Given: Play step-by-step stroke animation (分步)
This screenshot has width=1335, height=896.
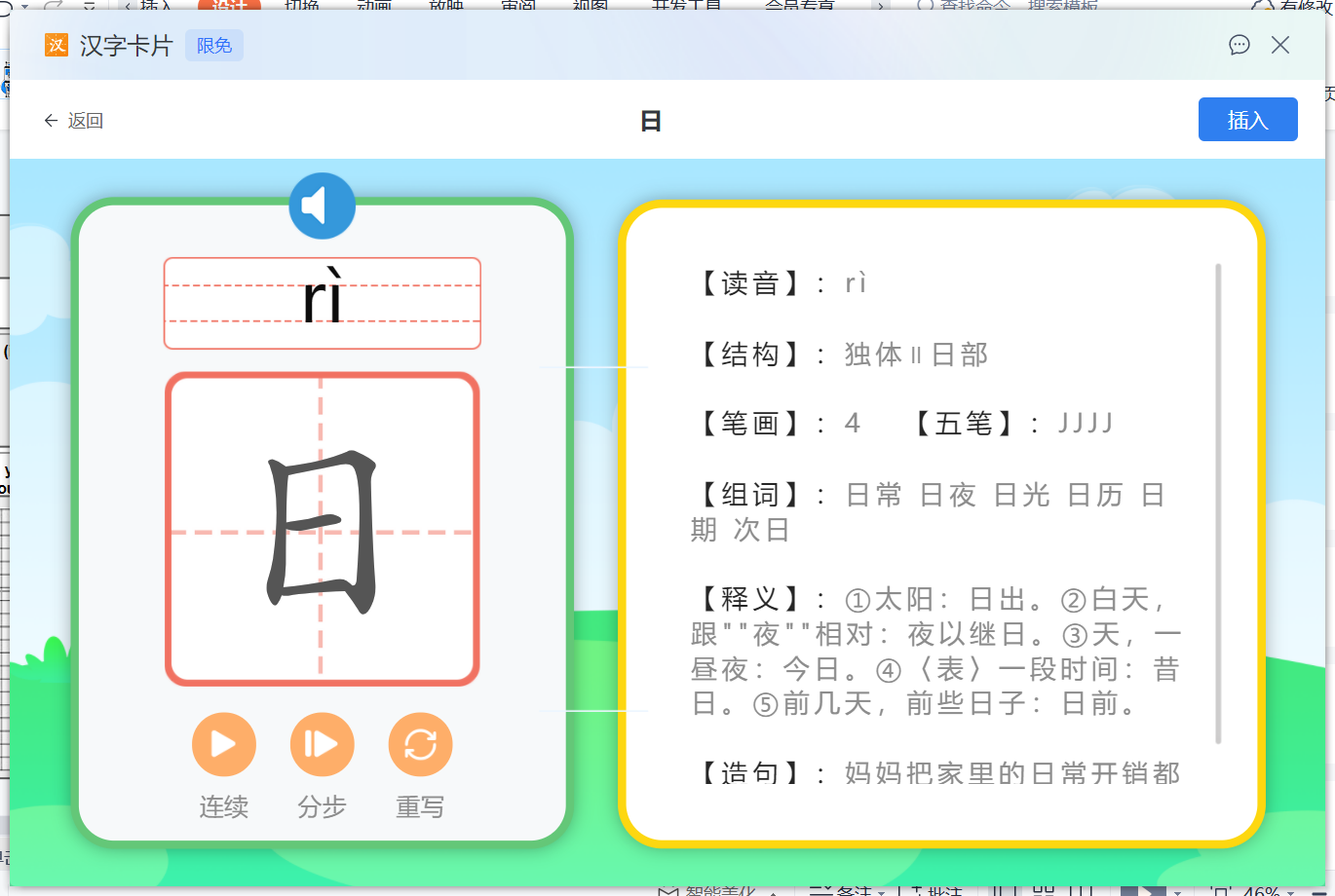Looking at the screenshot, I should (x=322, y=745).
